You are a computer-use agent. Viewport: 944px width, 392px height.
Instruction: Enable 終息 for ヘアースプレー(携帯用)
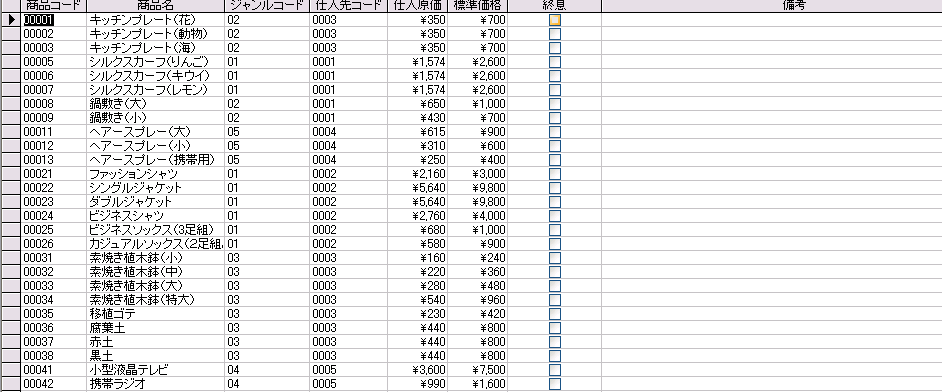(554, 160)
